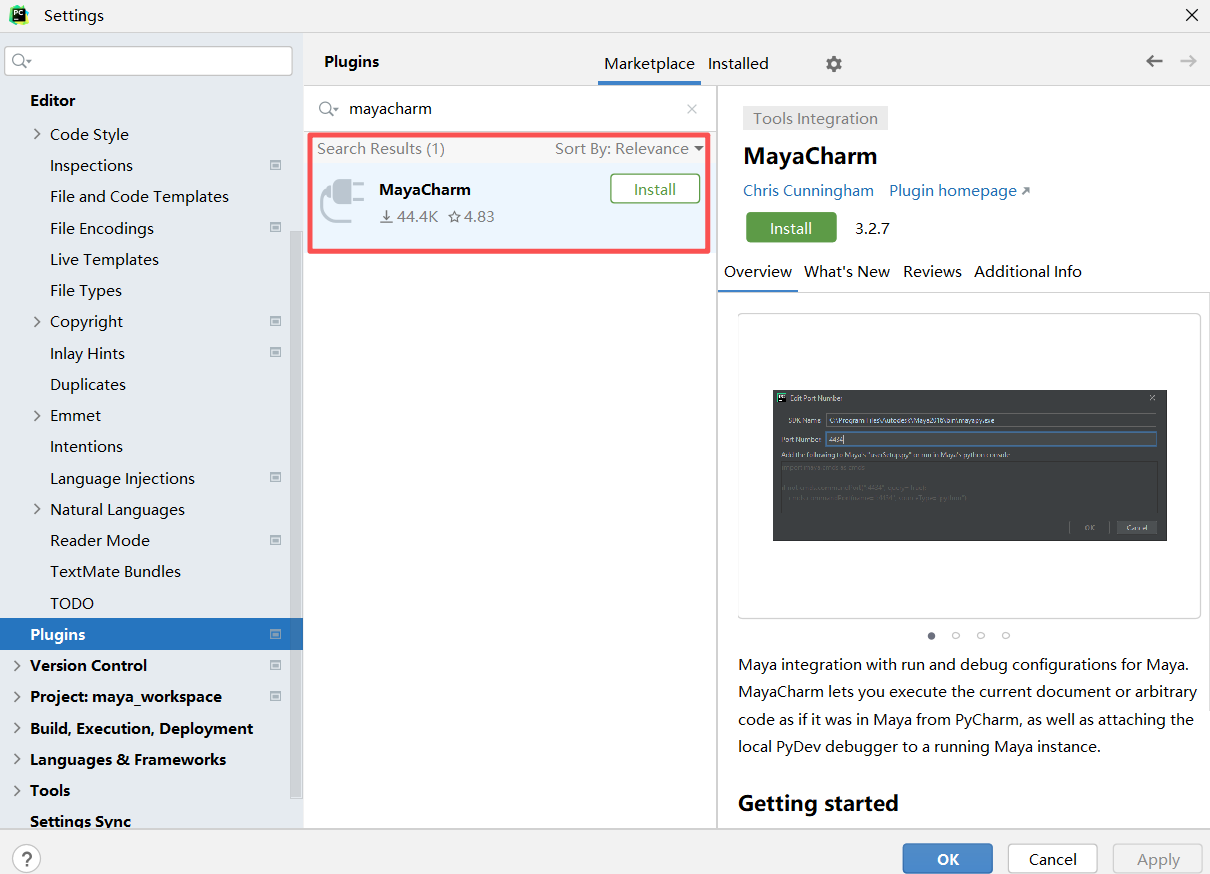Switch to the Marketplace tab
This screenshot has width=1210, height=874.
649,63
